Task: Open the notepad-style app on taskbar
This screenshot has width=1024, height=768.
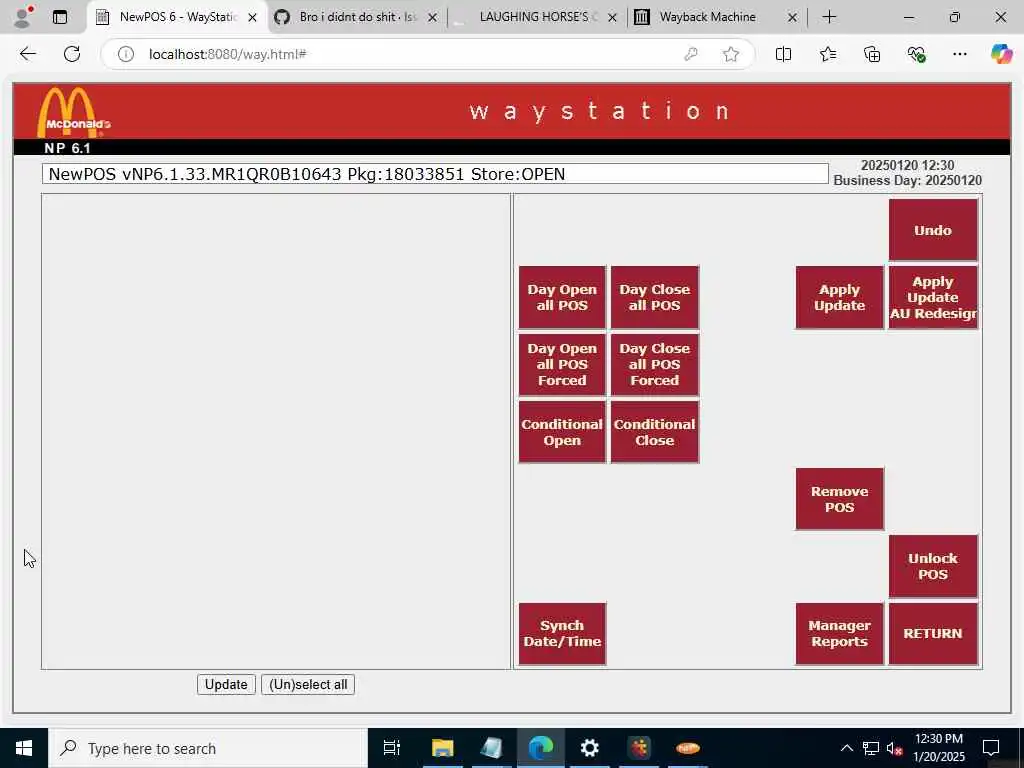Action: [491, 748]
